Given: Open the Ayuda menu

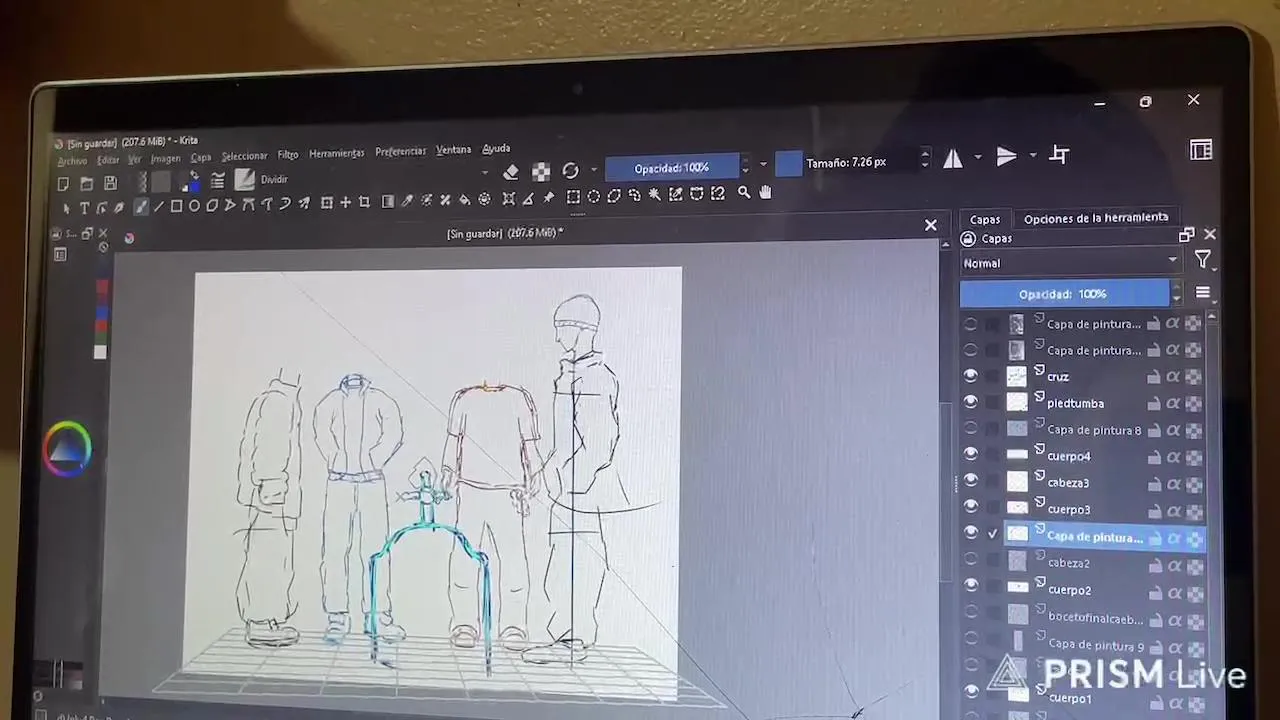Looking at the screenshot, I should [496, 149].
